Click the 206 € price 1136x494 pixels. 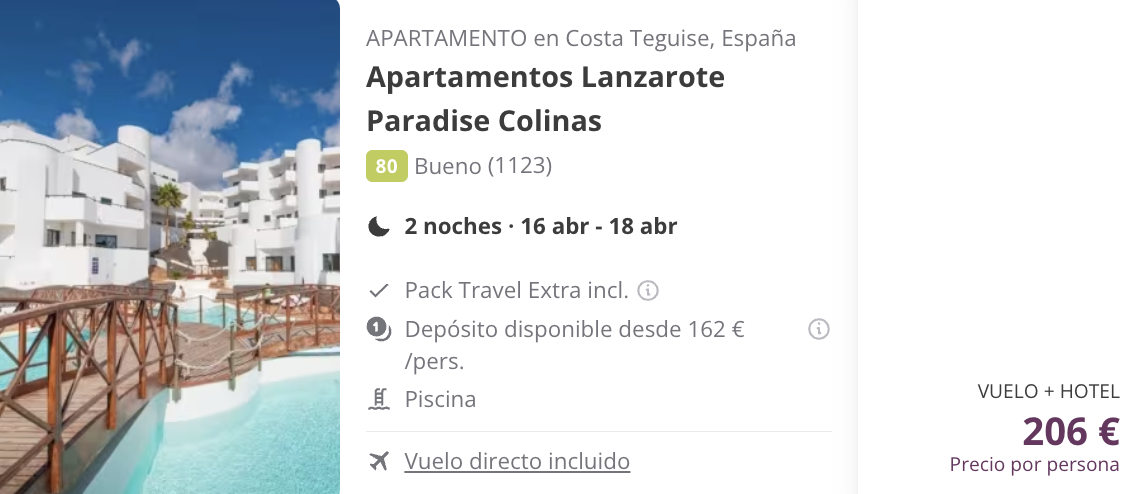[1071, 432]
